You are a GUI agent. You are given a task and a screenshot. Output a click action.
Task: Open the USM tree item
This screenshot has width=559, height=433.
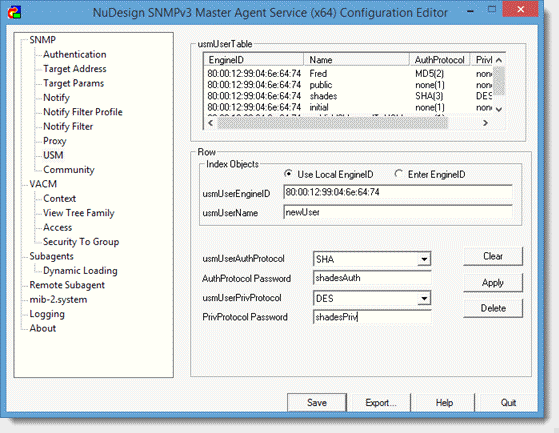tap(53, 155)
